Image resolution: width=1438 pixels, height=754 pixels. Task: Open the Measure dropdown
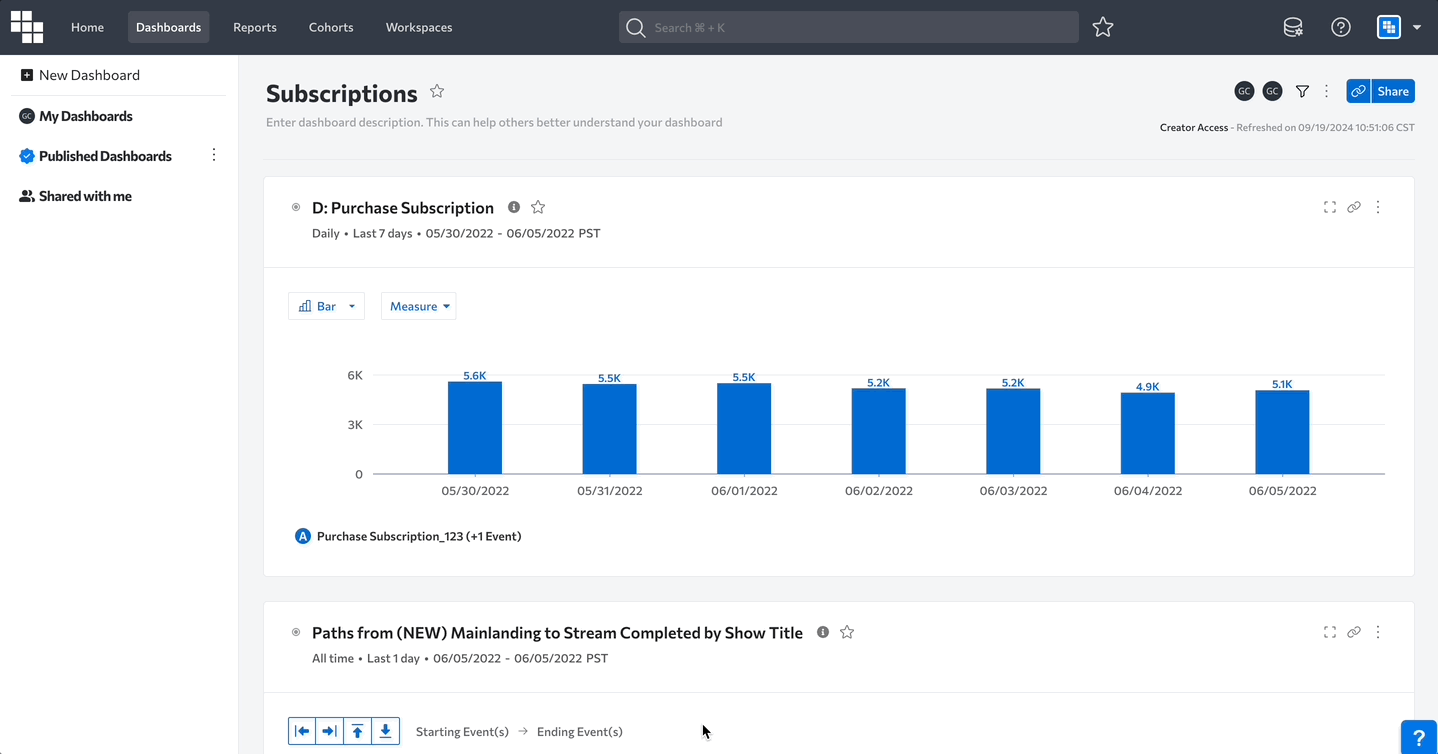(419, 306)
